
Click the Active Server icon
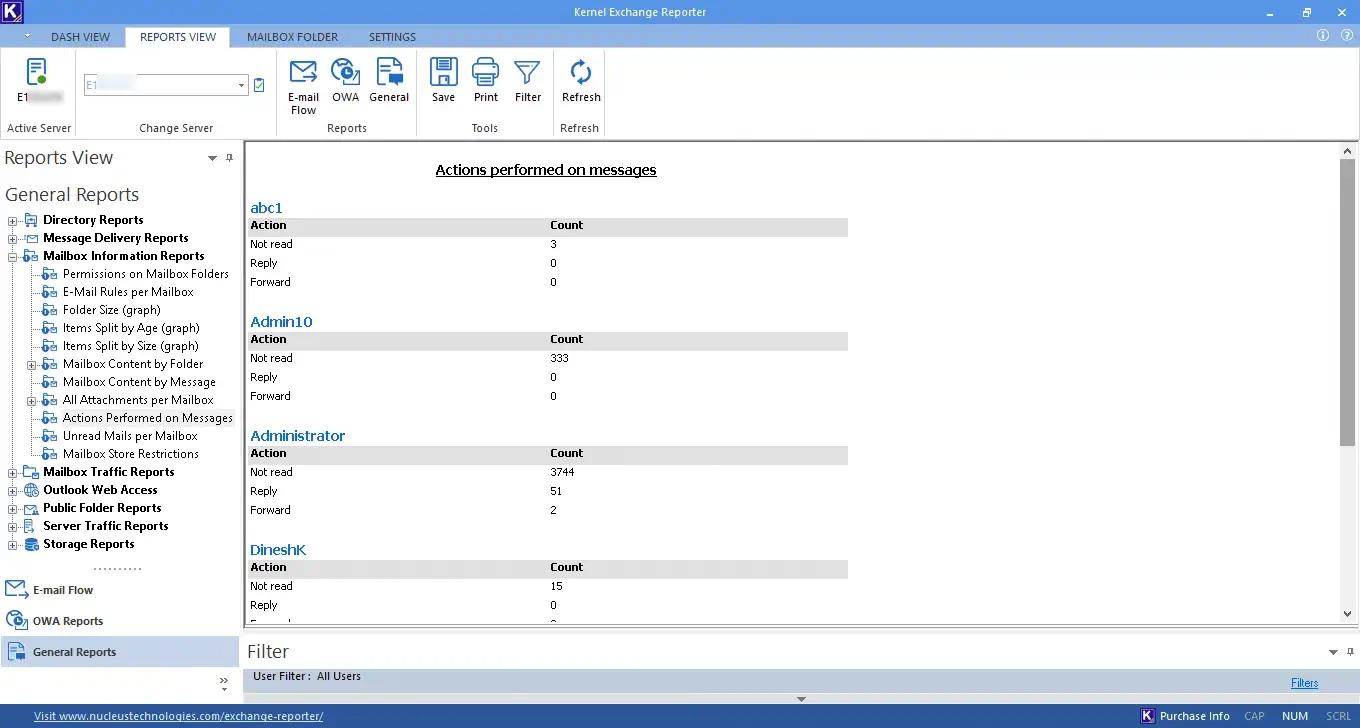coord(37,72)
